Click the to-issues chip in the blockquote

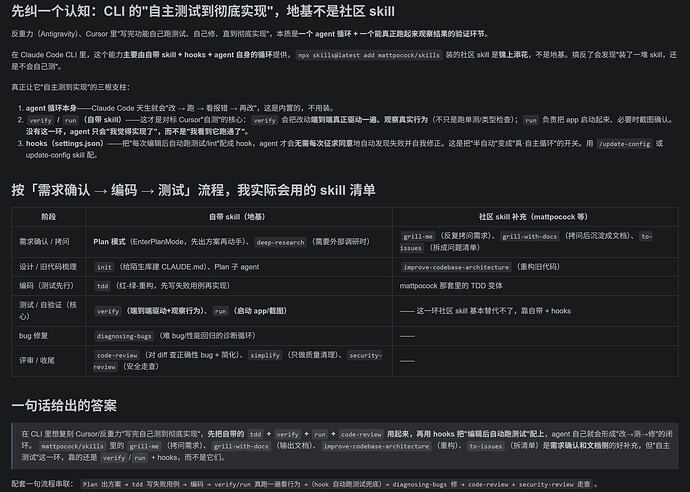(485, 446)
